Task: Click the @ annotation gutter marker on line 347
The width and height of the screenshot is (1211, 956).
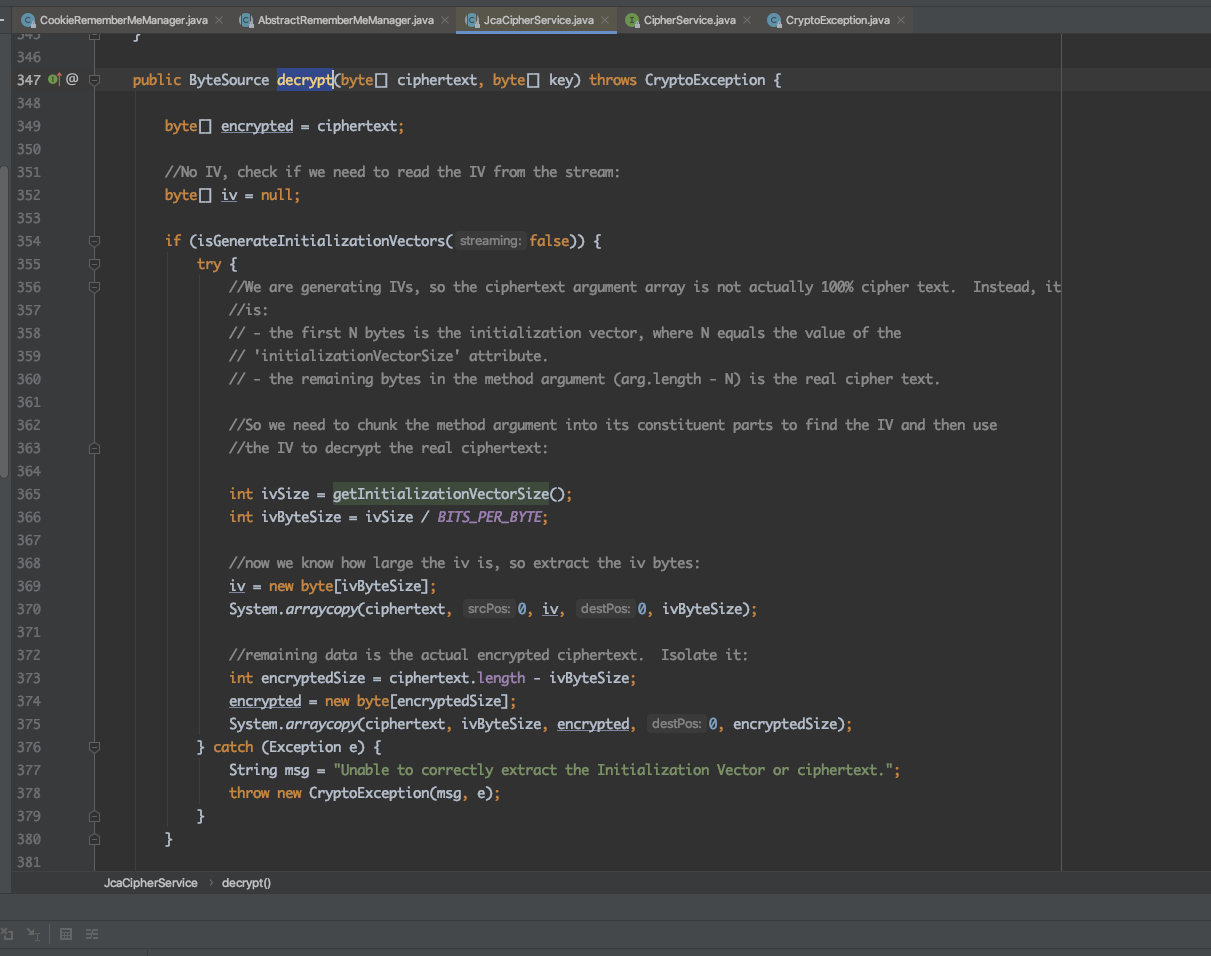Action: coord(72,79)
